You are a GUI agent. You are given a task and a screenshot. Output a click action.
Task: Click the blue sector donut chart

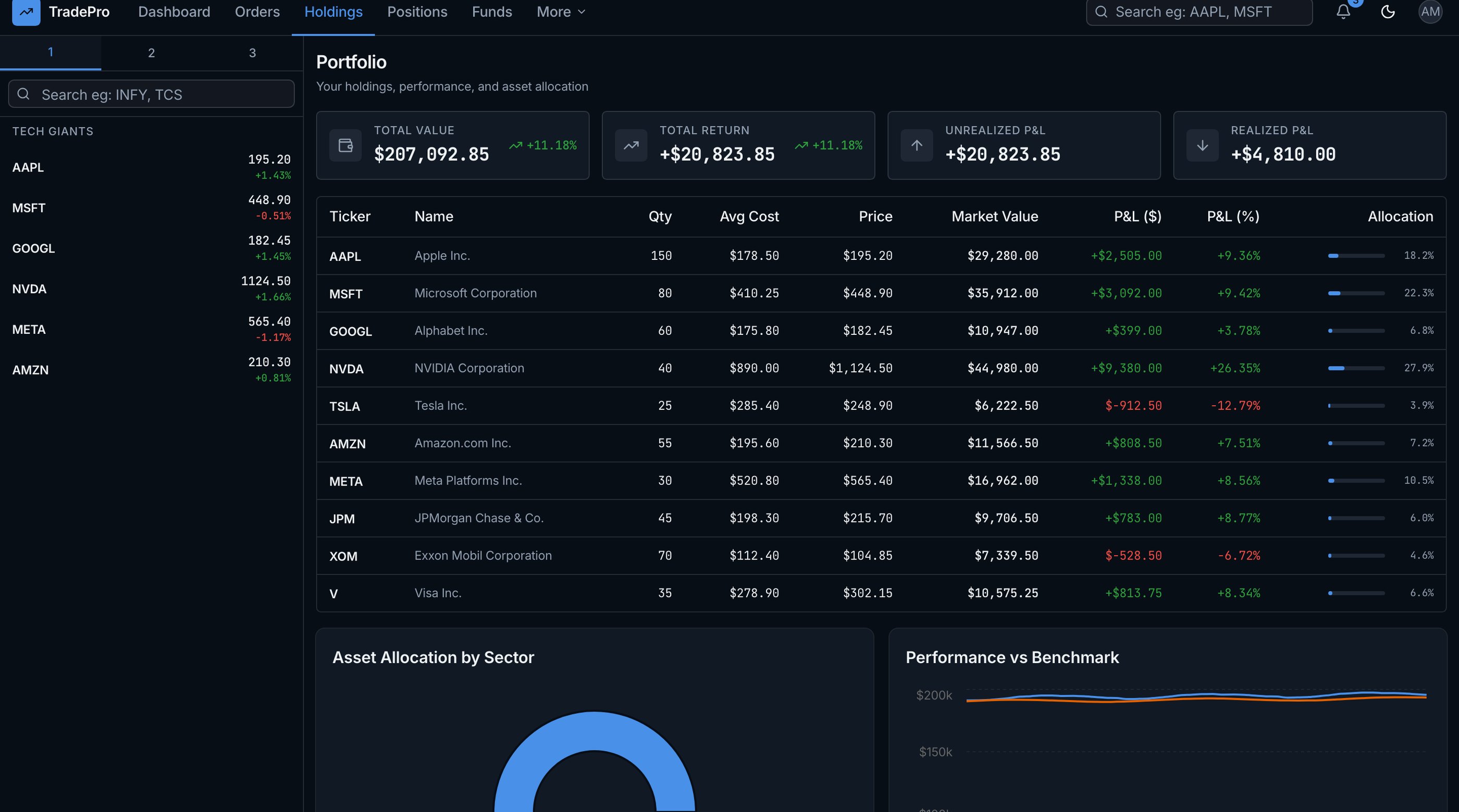click(x=595, y=730)
